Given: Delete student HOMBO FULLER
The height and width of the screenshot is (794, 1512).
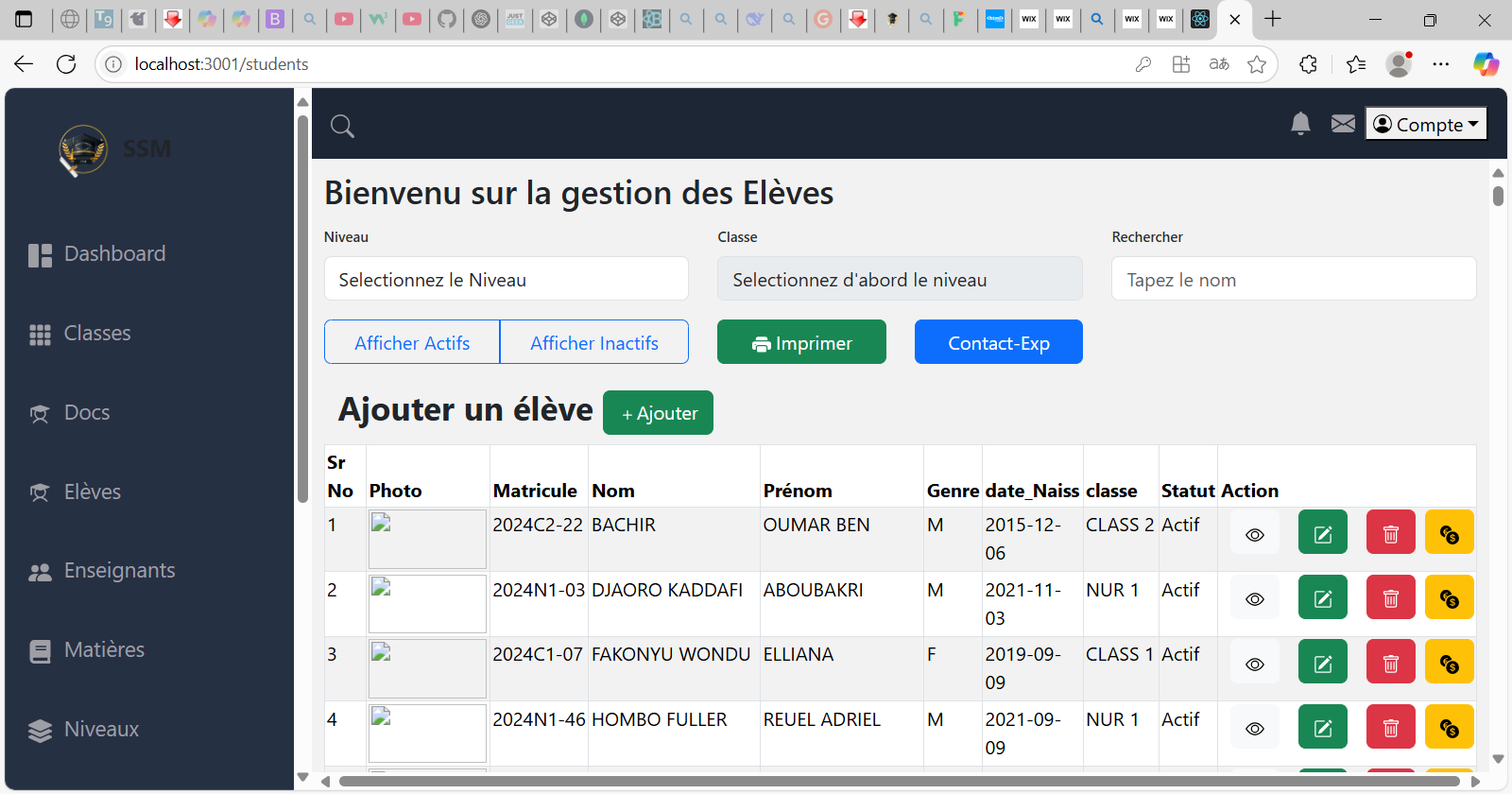Looking at the screenshot, I should coord(1391,729).
